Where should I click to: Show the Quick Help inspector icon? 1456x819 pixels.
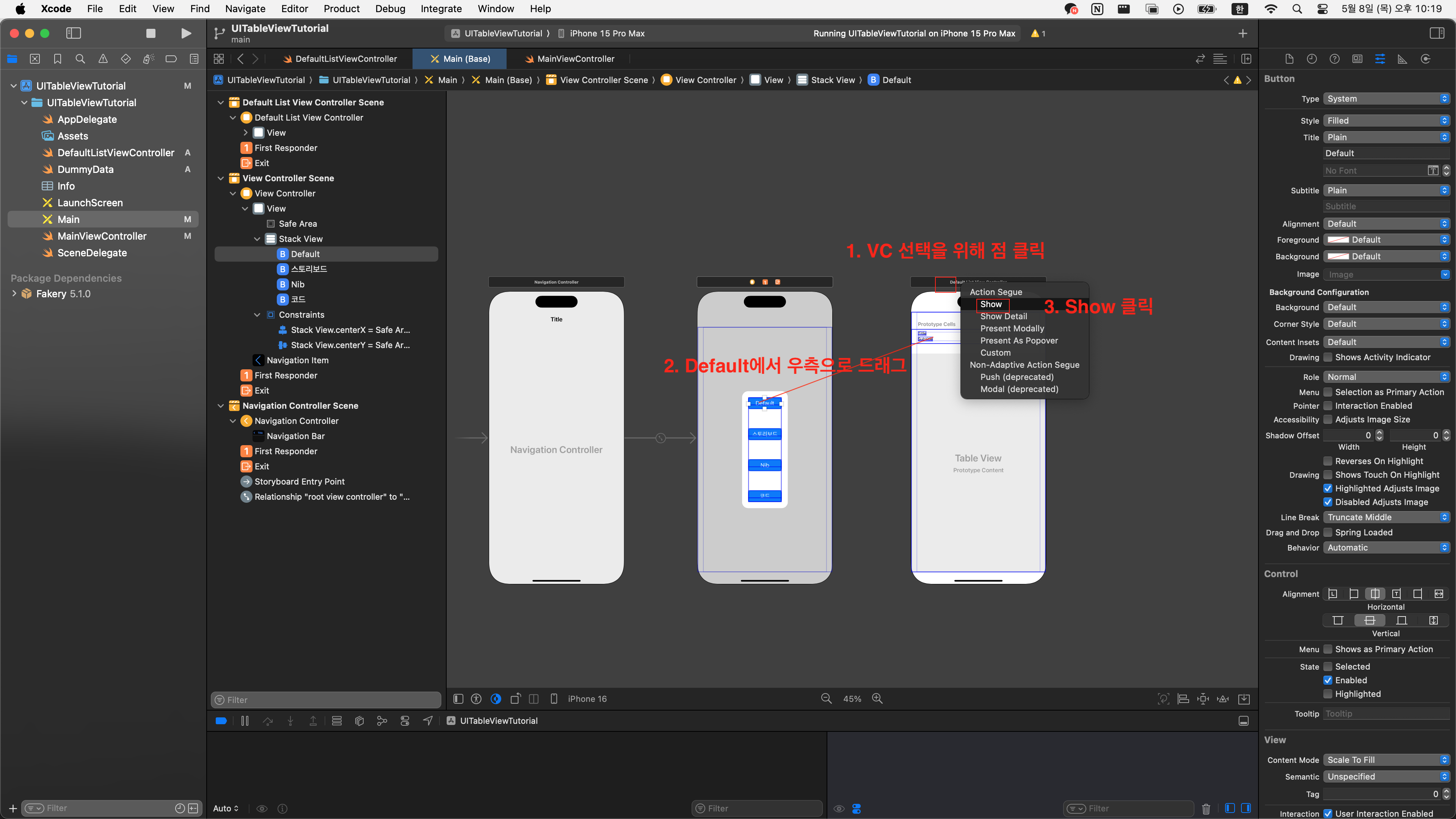tap(1335, 59)
